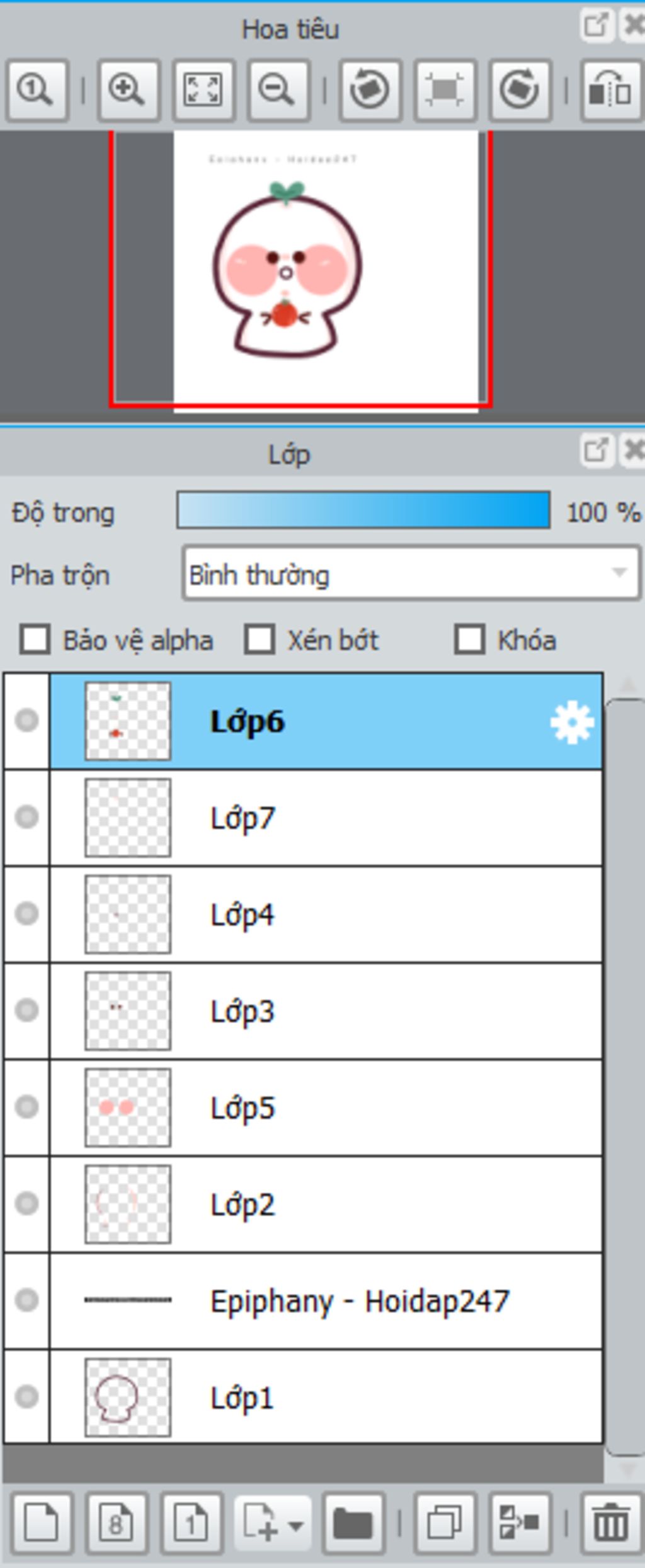
Task: Click the zoom in magnifier icon
Action: click(128, 90)
